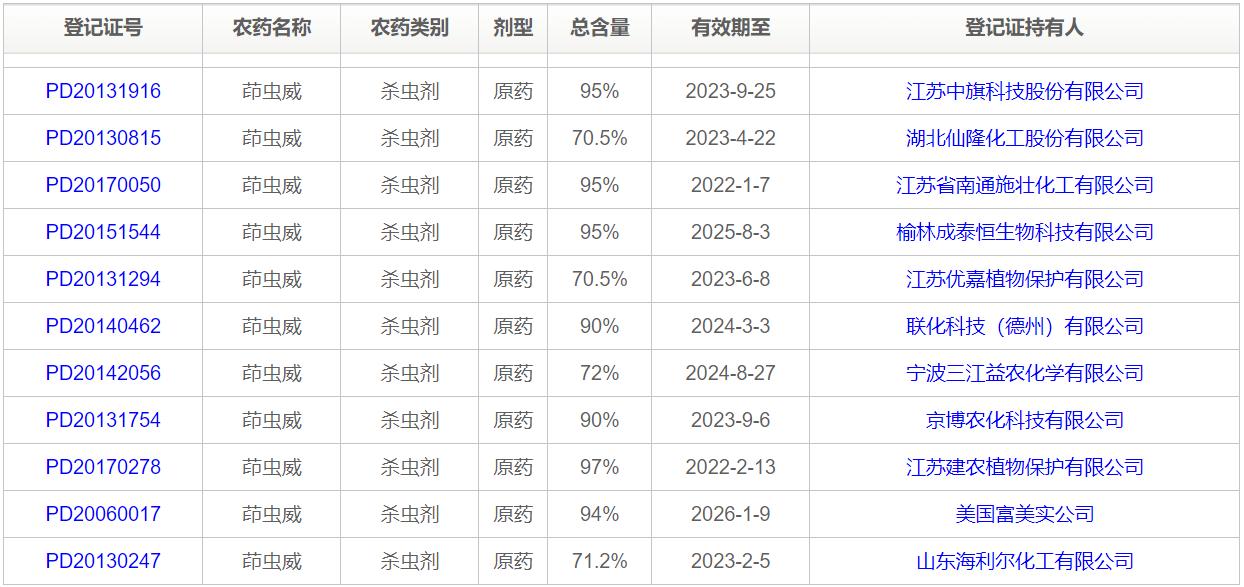Open registration PD20131754 link
Screen dimensions: 1244x587
pyautogui.click(x=103, y=420)
